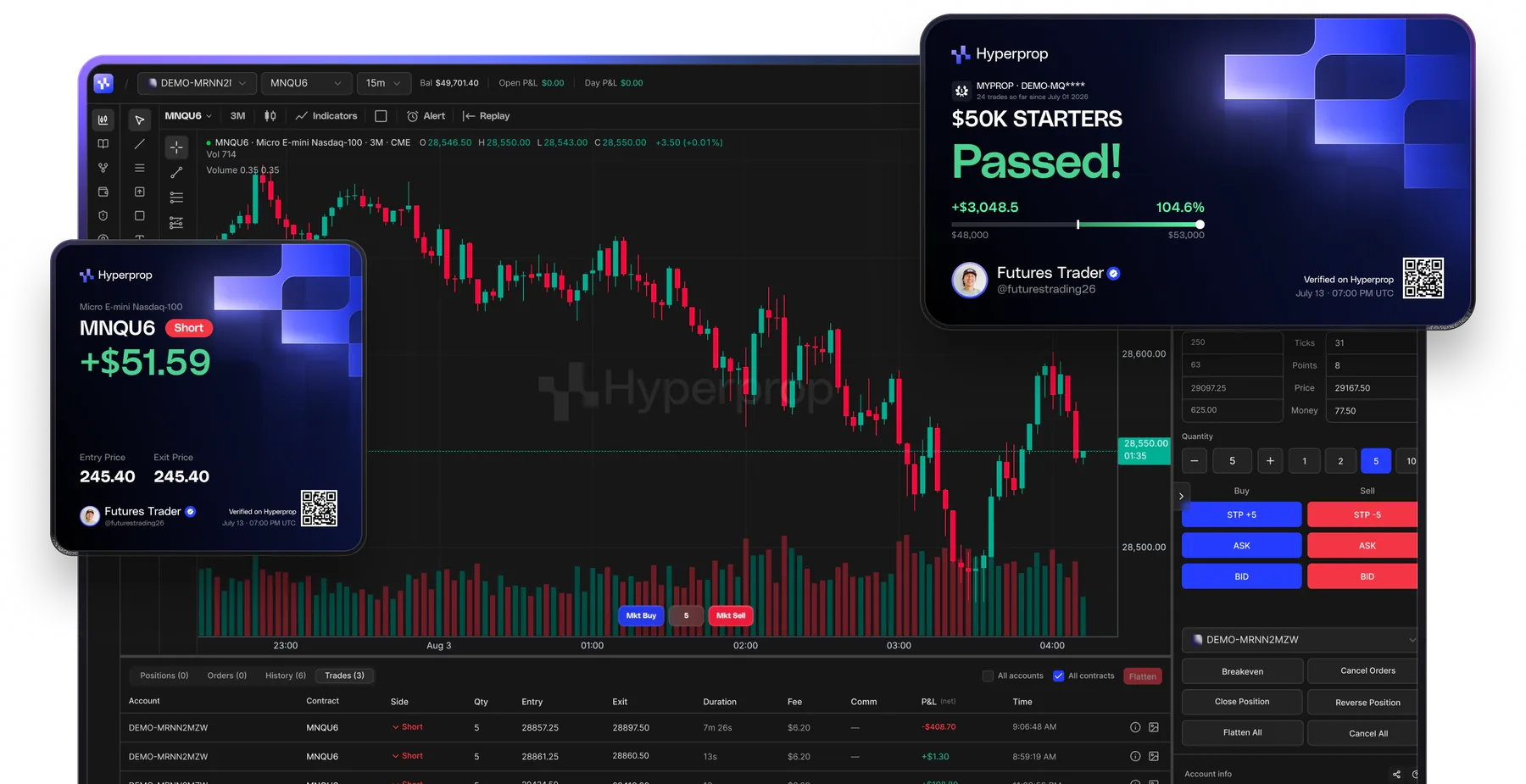This screenshot has width=1526, height=784.
Task: Select the trend line drawing tool
Action: tap(140, 144)
